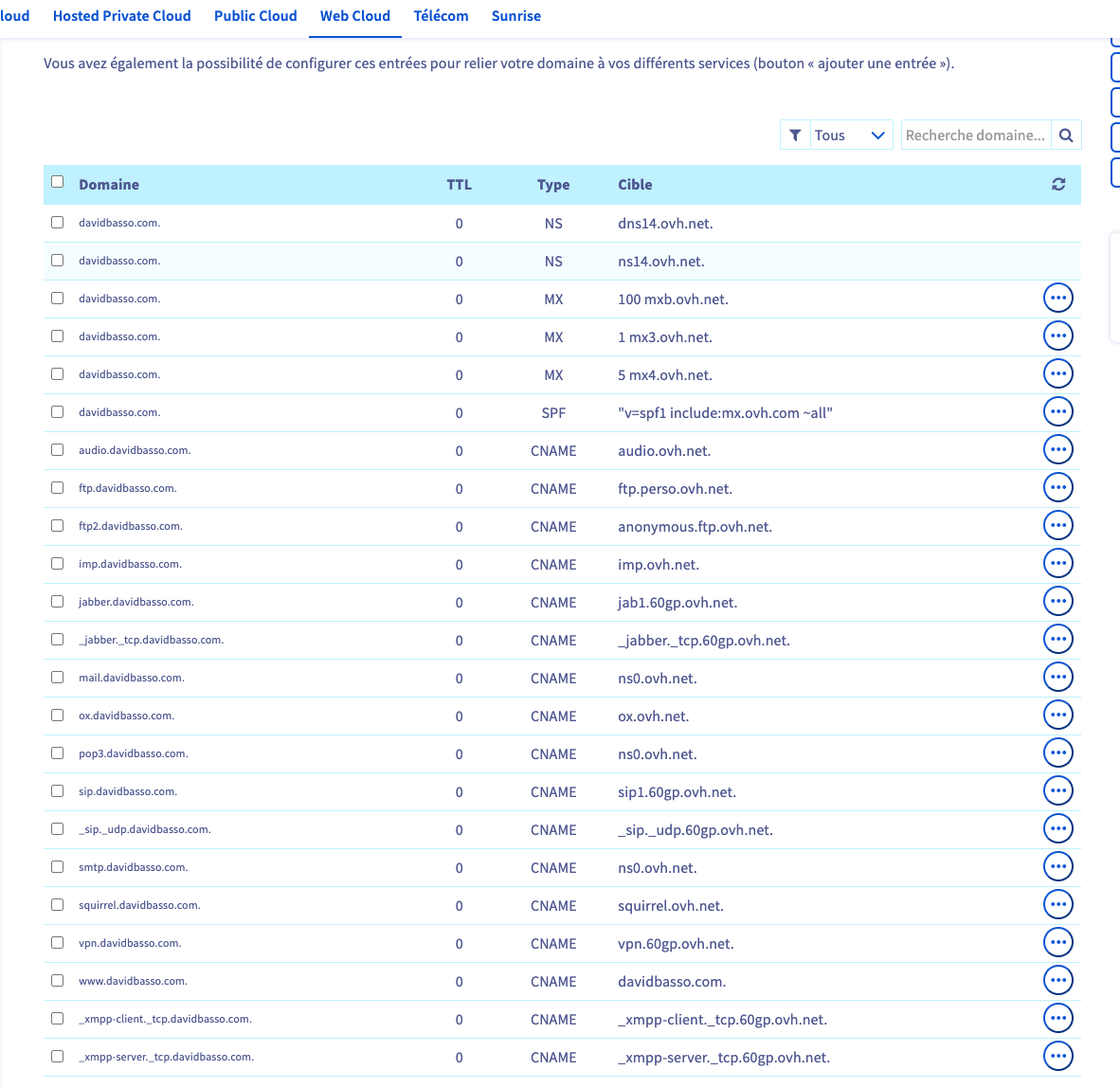Toggle the select-all checkbox in header

(58, 182)
